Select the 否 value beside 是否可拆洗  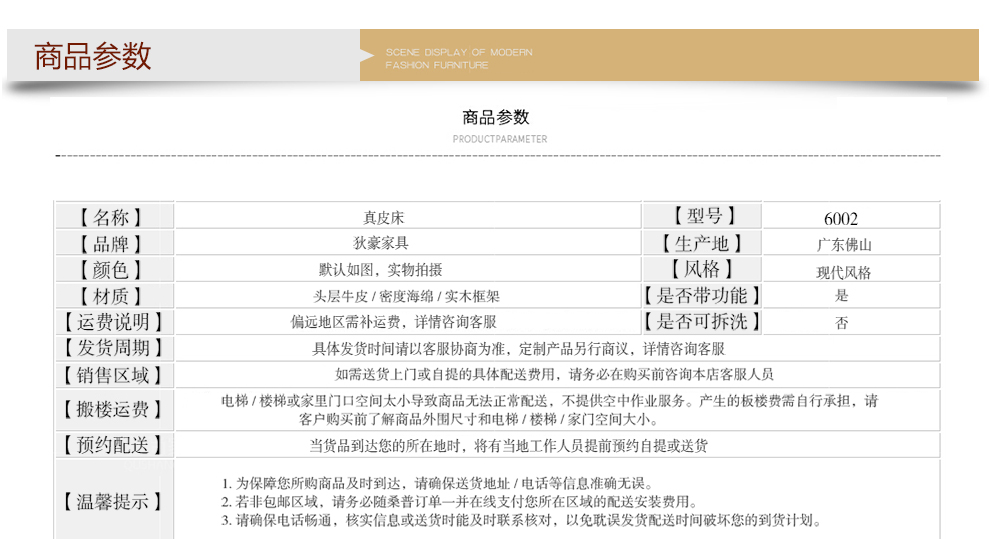coord(841,323)
